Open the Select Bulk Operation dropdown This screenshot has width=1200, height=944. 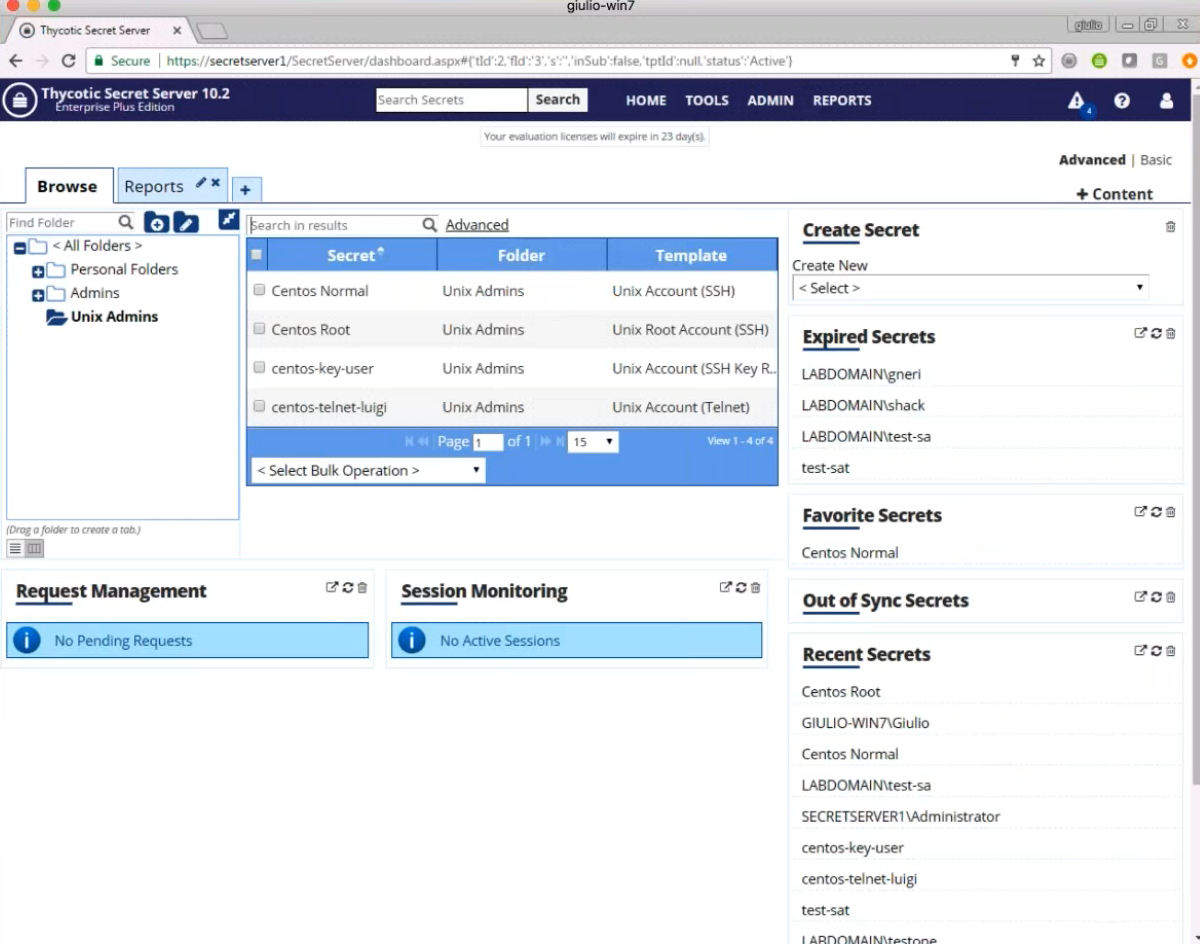366,470
